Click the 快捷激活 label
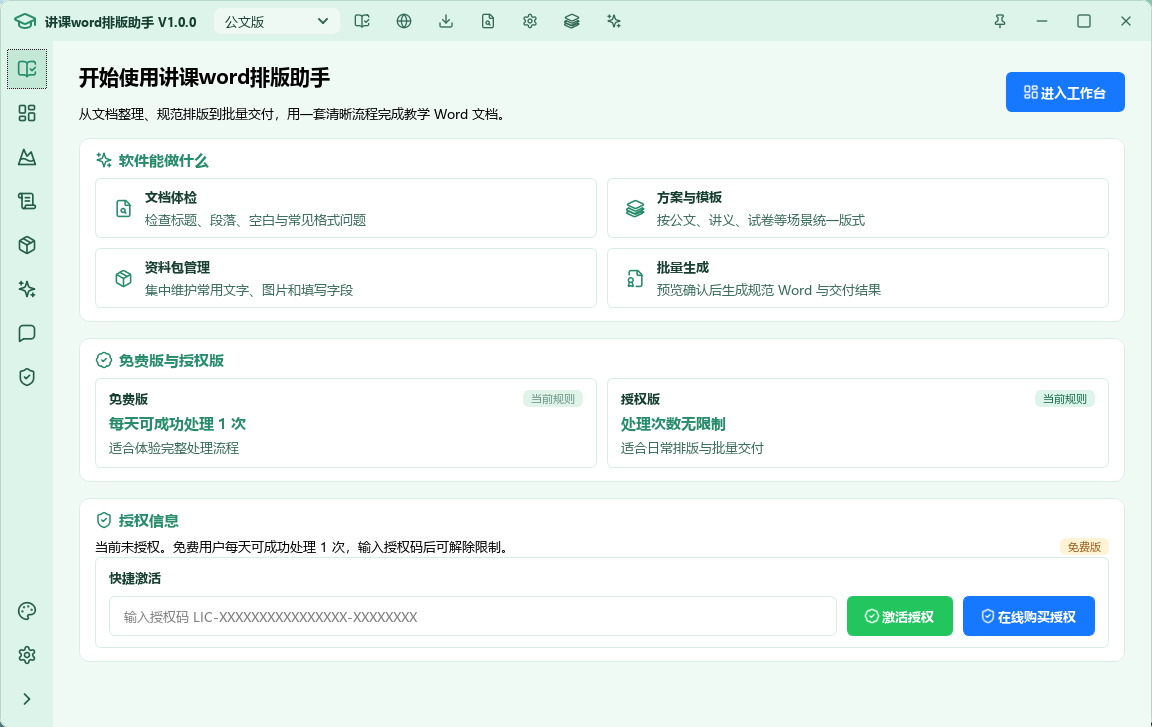 (x=135, y=579)
